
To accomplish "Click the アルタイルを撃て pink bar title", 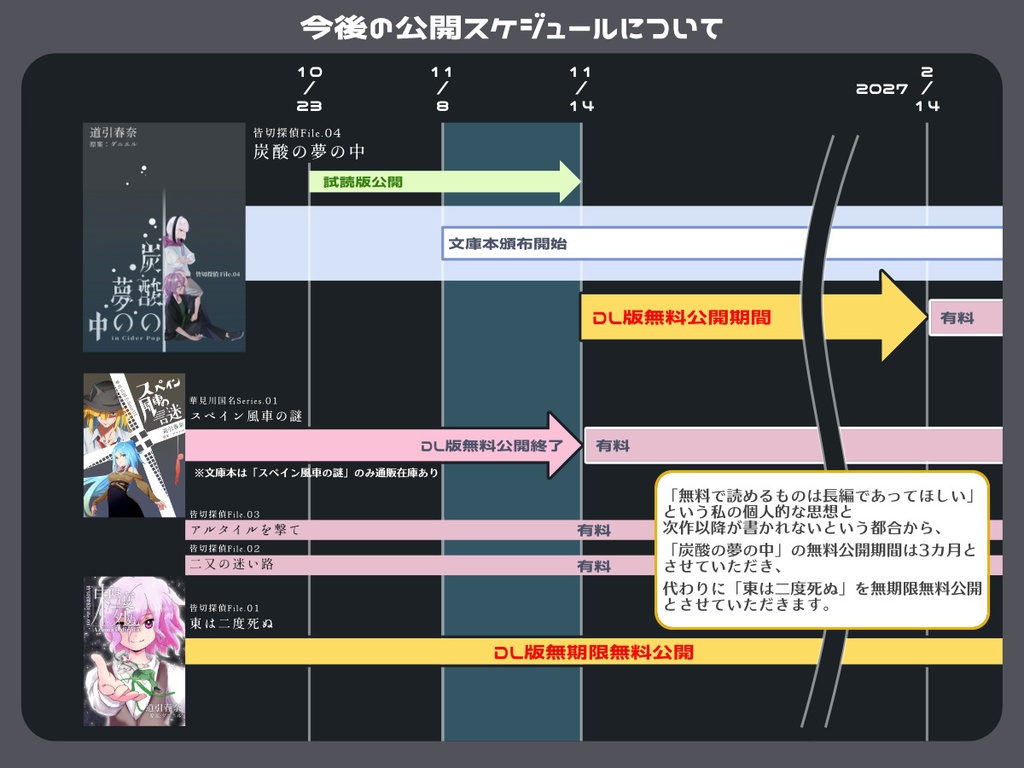I will pos(245,530).
